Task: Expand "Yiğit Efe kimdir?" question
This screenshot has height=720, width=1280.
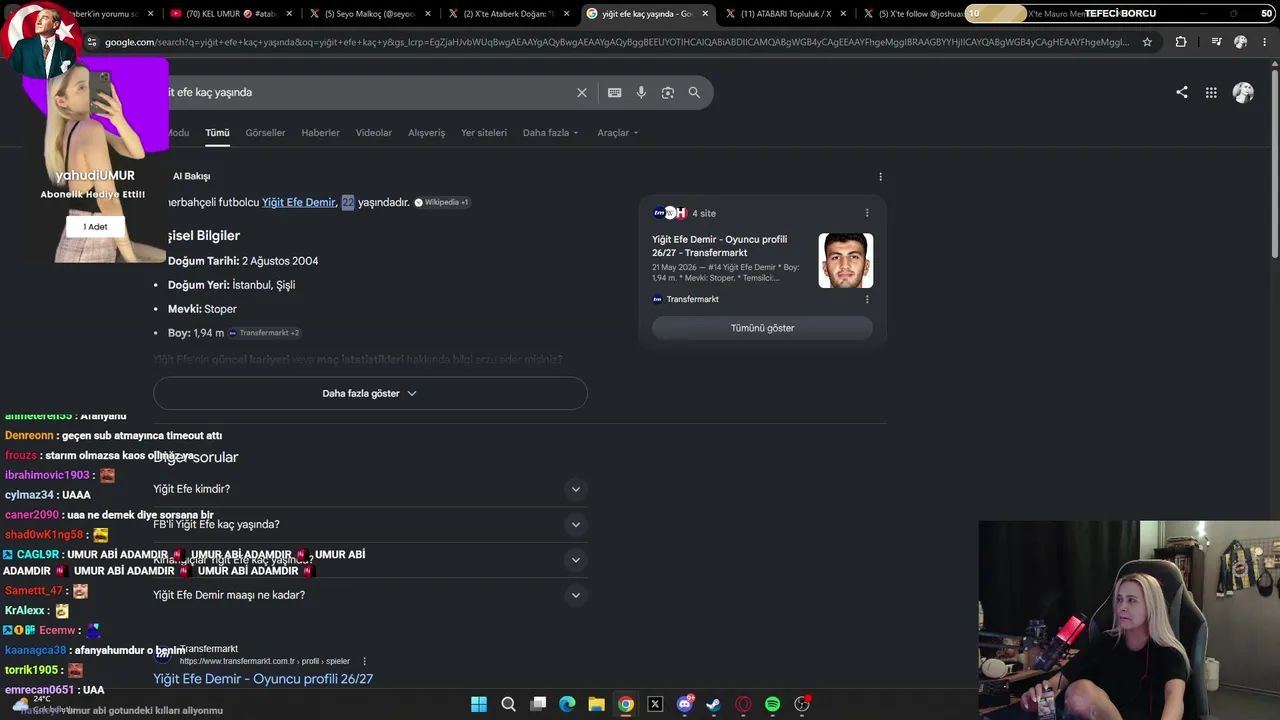Action: coord(369,489)
